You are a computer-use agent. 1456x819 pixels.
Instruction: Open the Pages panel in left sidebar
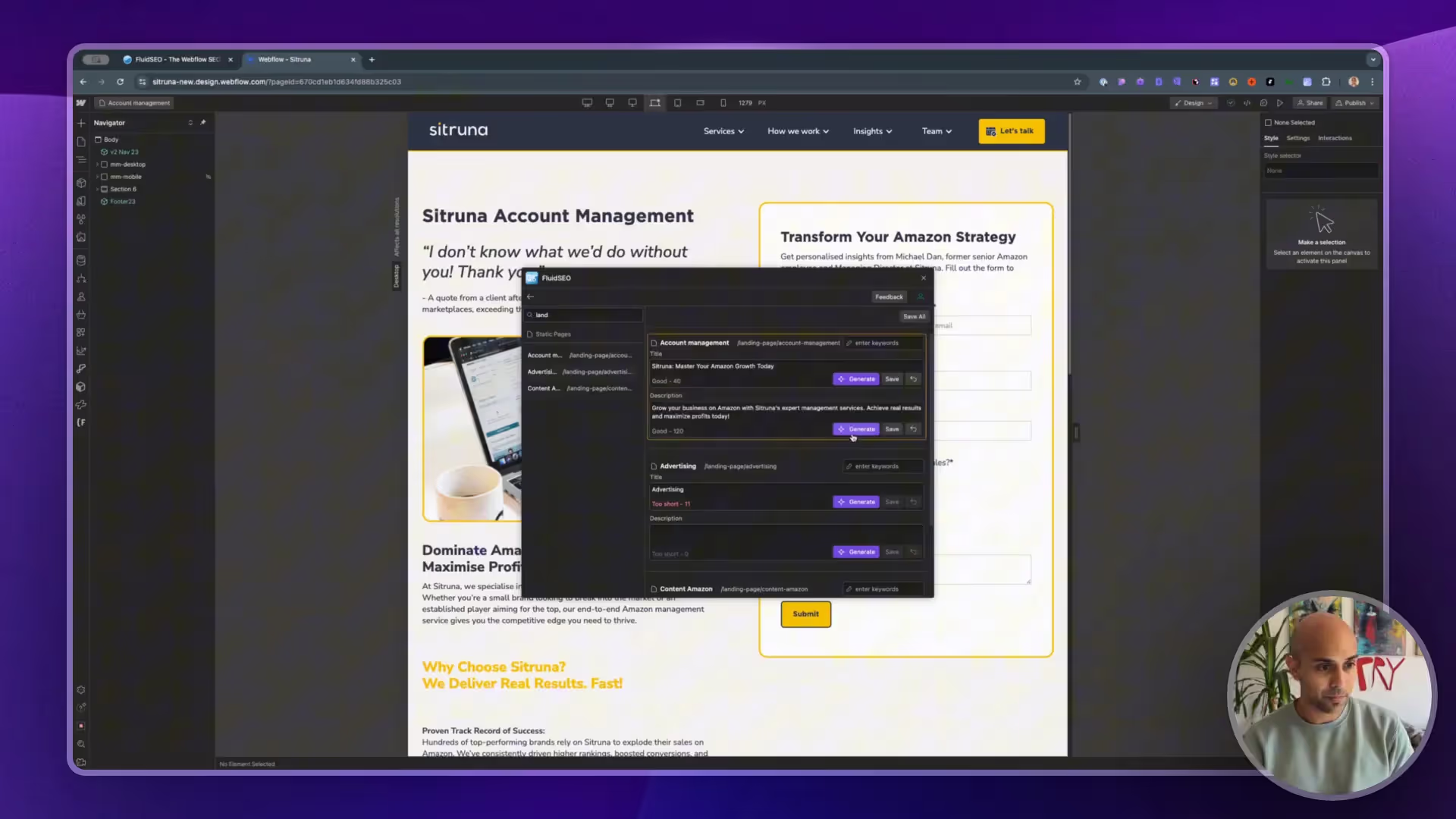pyautogui.click(x=81, y=142)
